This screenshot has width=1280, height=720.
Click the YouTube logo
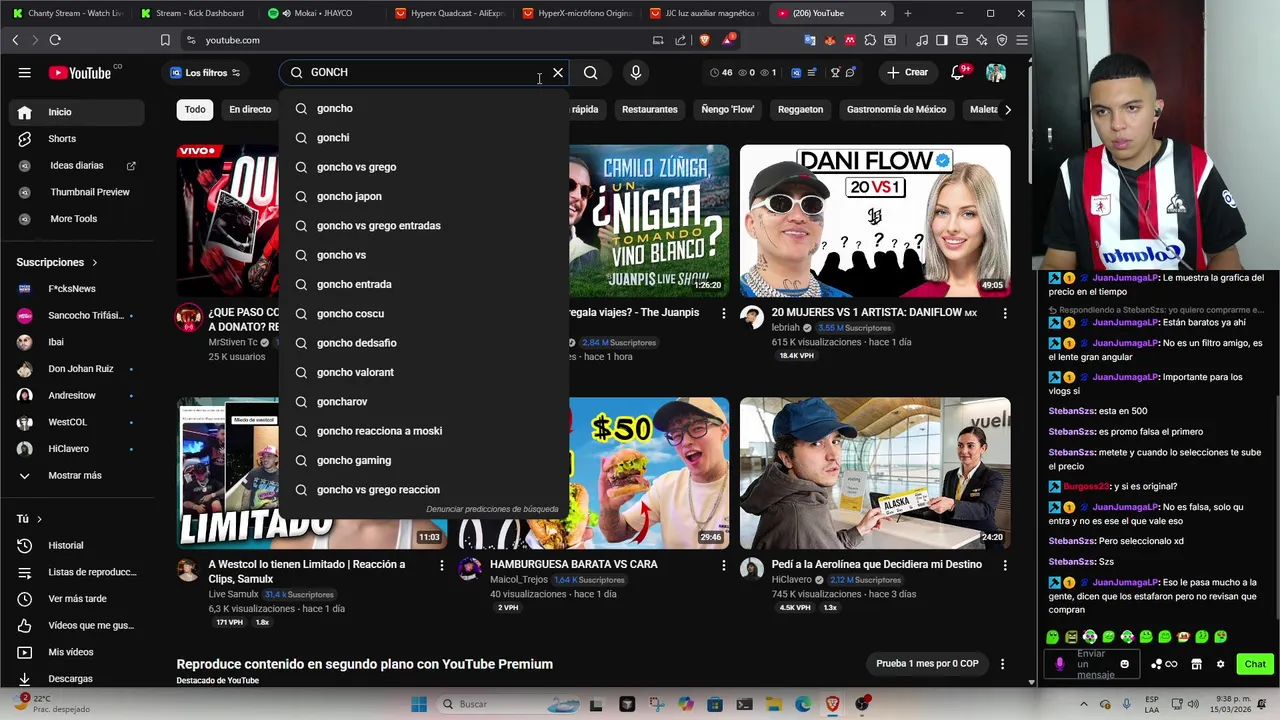[x=81, y=72]
